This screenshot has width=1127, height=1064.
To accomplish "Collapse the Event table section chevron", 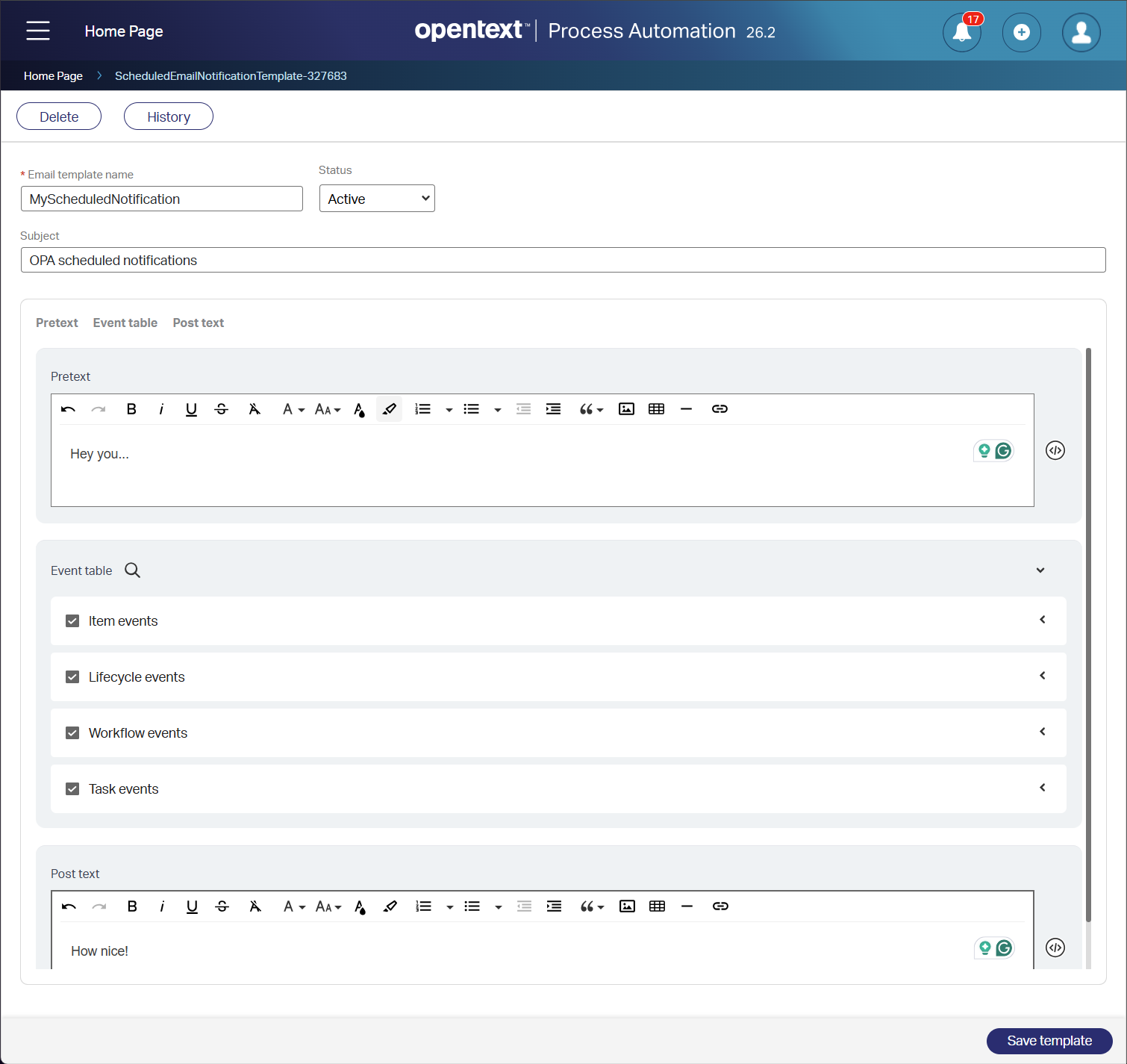I will tap(1040, 570).
